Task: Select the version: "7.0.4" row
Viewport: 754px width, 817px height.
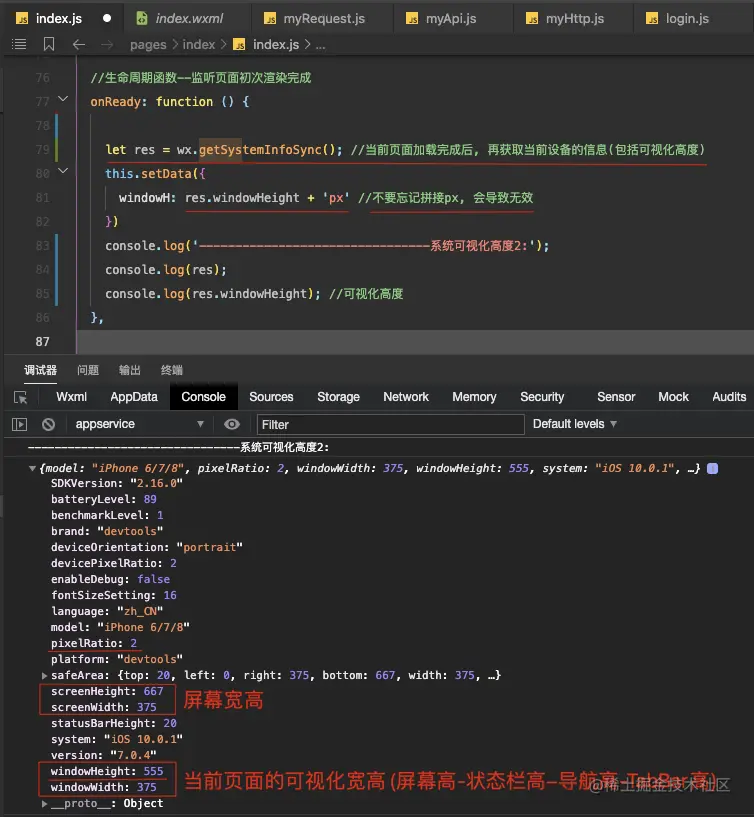Action: pyautogui.click(x=103, y=755)
